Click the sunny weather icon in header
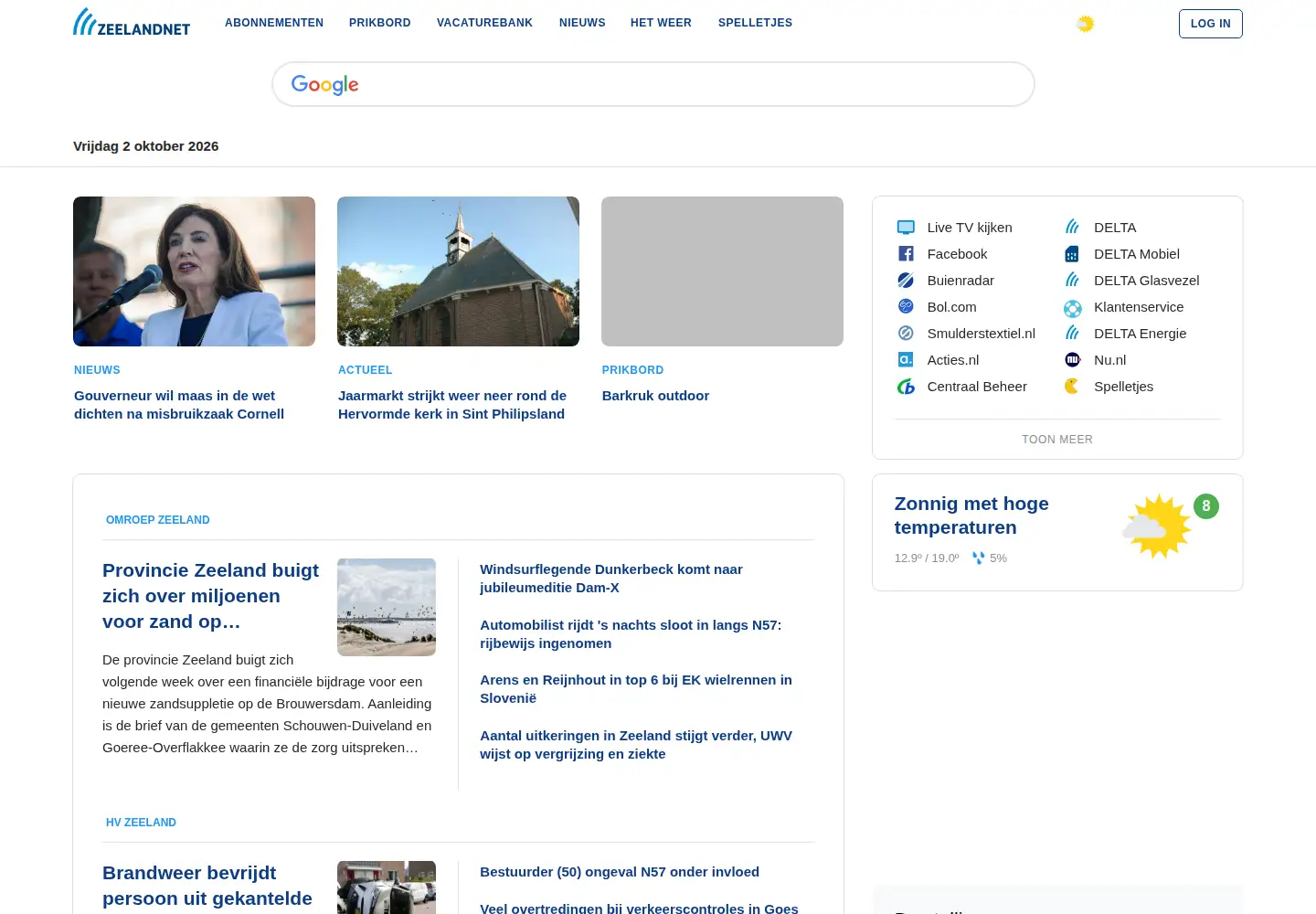The image size is (1316, 914). (x=1085, y=24)
